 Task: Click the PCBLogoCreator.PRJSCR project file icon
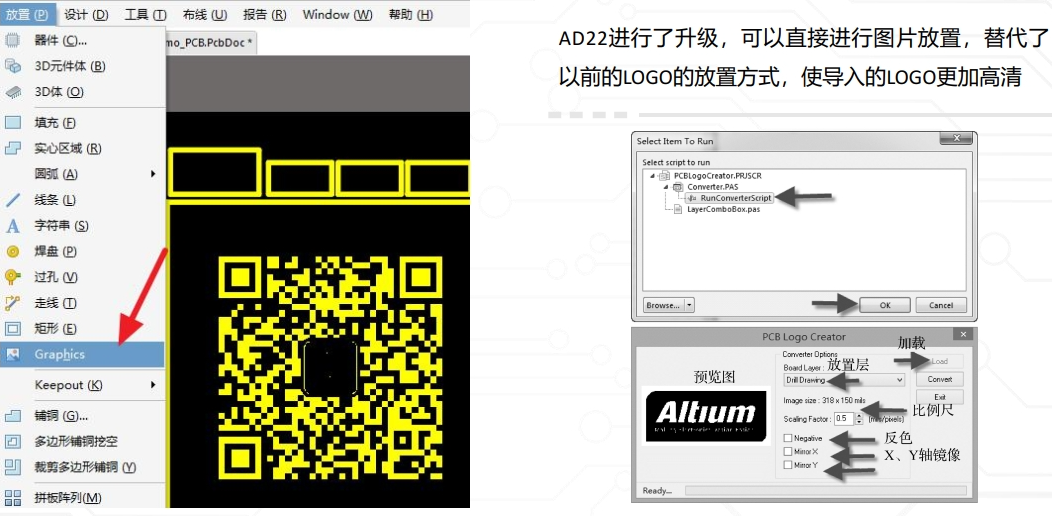664,176
